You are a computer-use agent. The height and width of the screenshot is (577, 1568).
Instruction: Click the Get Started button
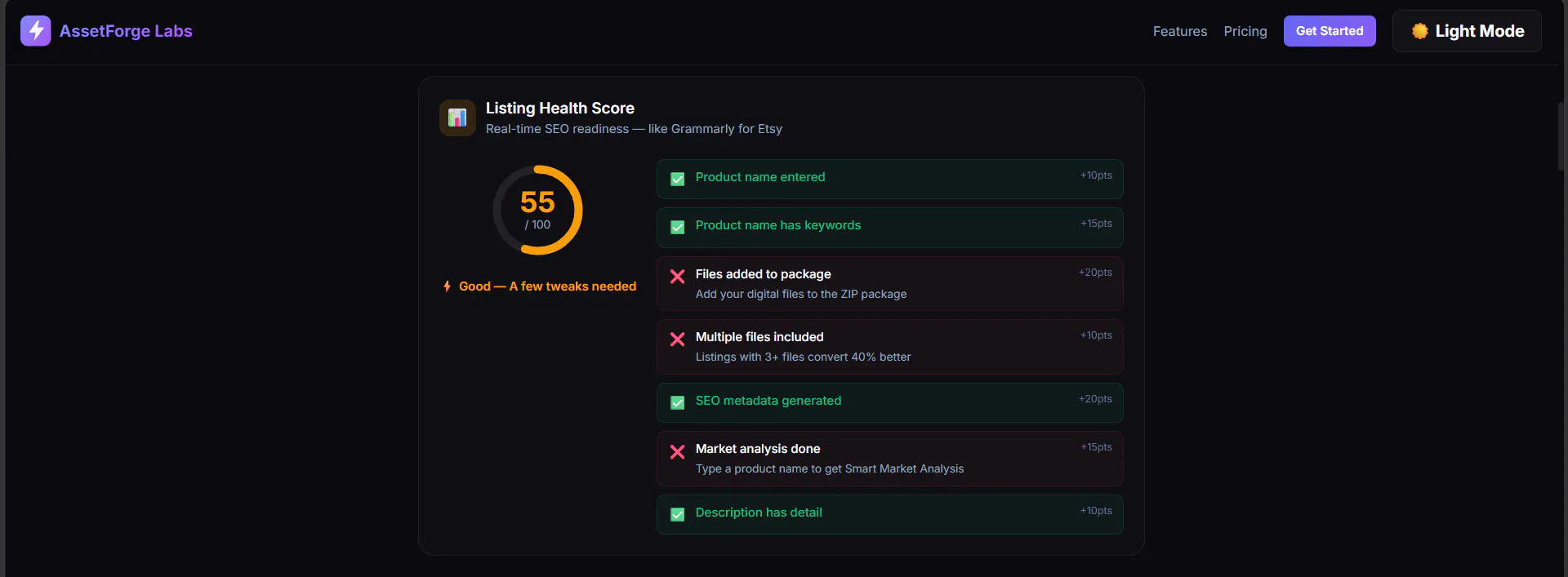1329,31
